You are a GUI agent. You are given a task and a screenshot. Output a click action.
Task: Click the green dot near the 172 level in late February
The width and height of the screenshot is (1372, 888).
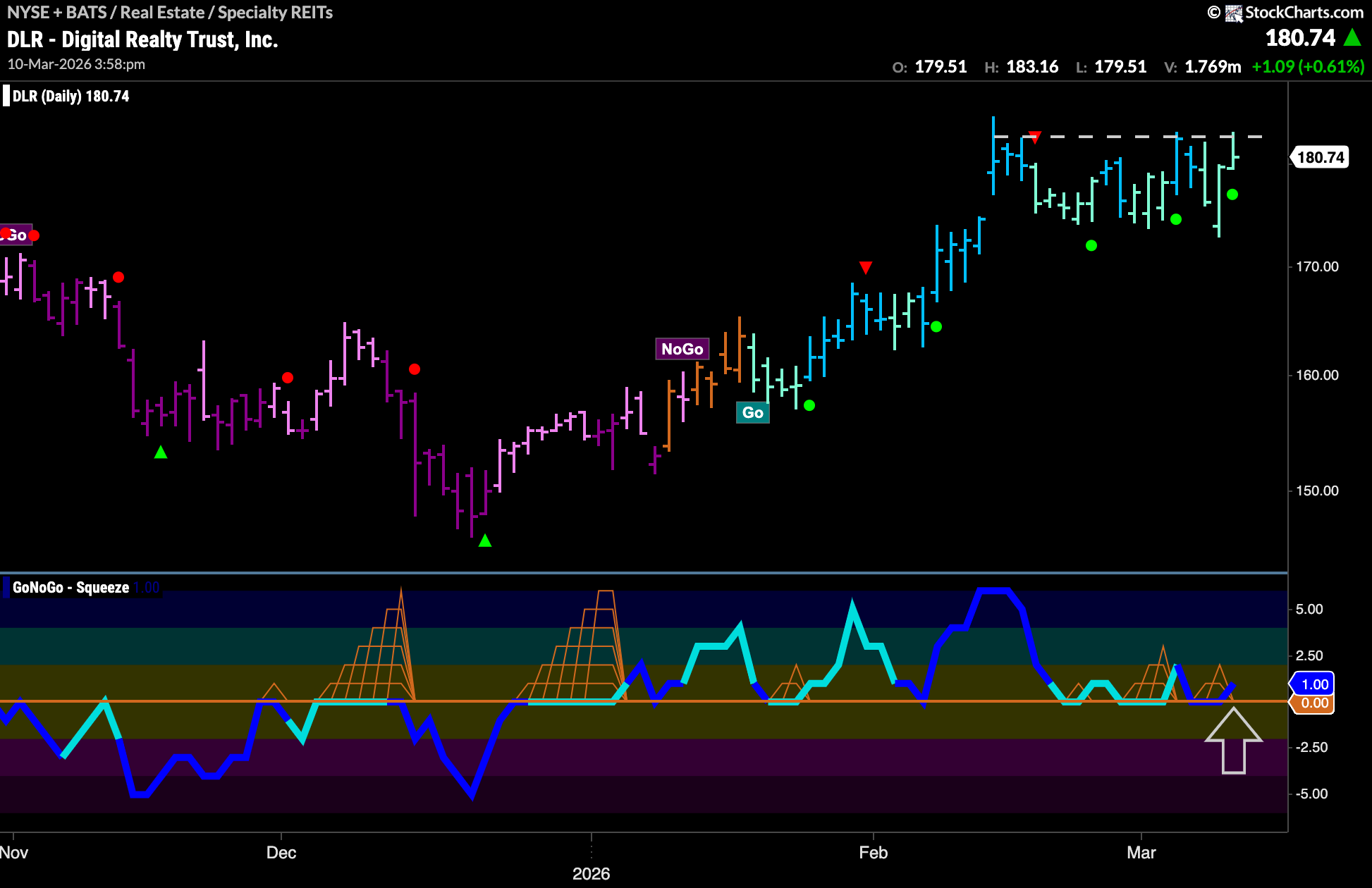coord(1091,245)
